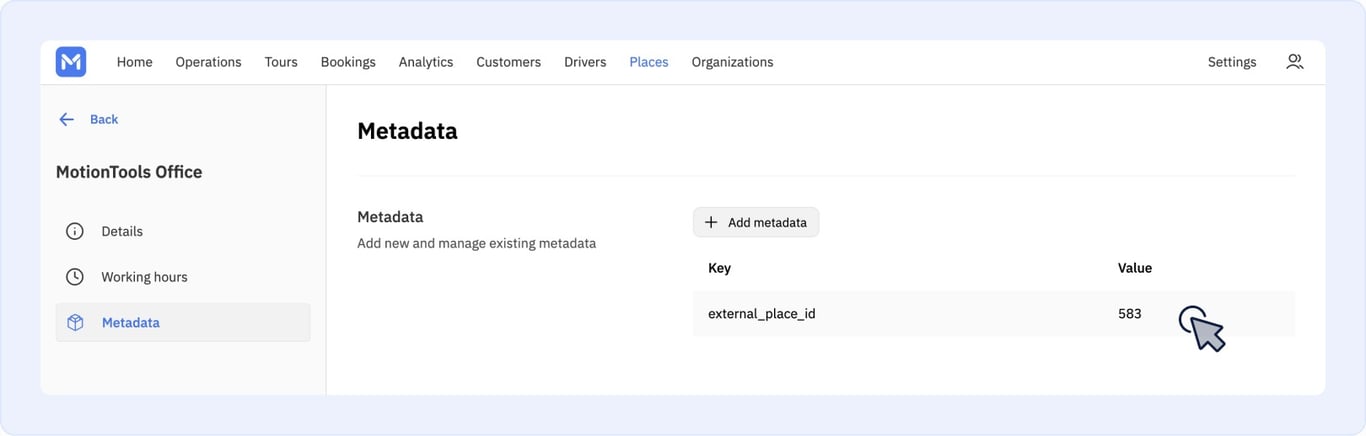
Task: Select the Places navigation item
Action: (x=649, y=62)
